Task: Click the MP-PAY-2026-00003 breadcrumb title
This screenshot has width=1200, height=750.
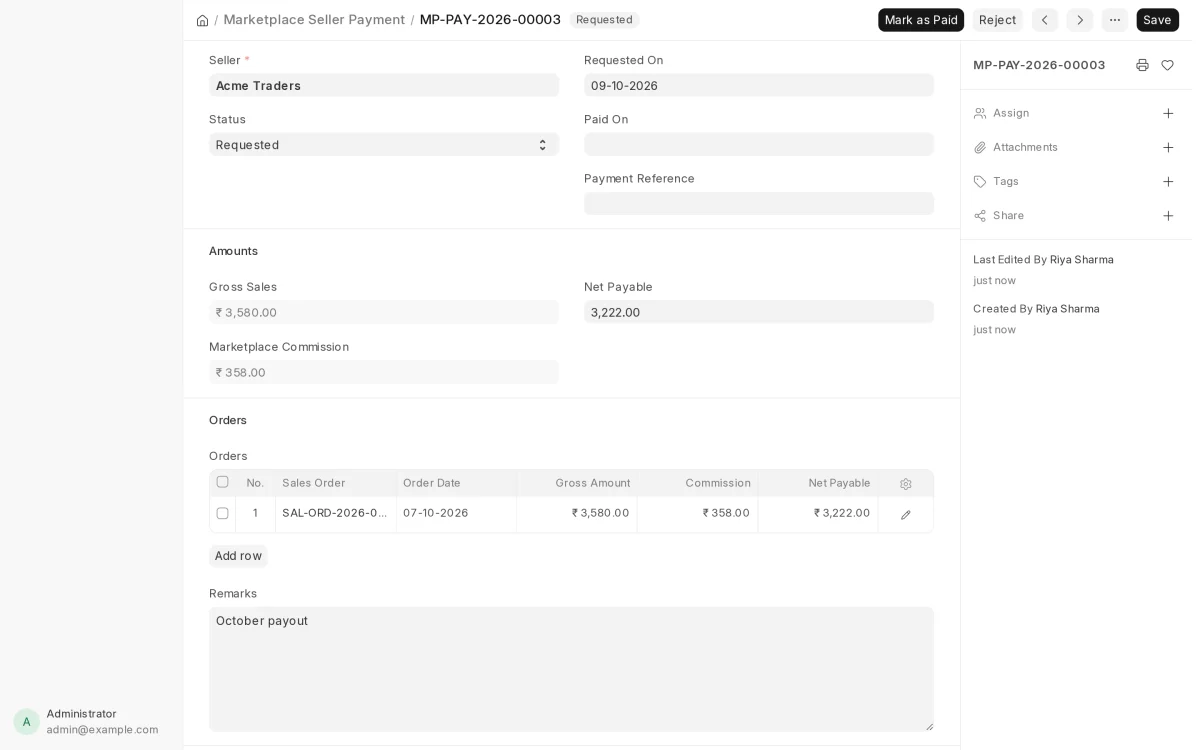Action: pyautogui.click(x=490, y=20)
